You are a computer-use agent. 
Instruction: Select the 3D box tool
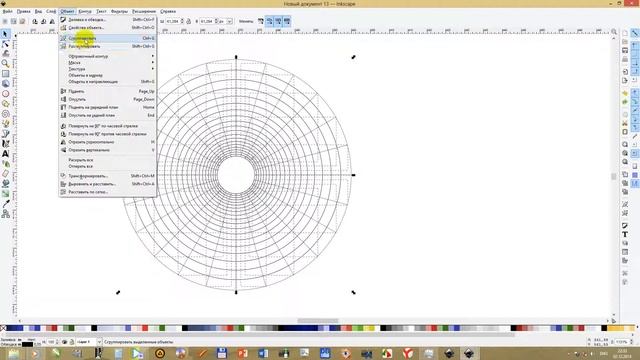pos(5,84)
